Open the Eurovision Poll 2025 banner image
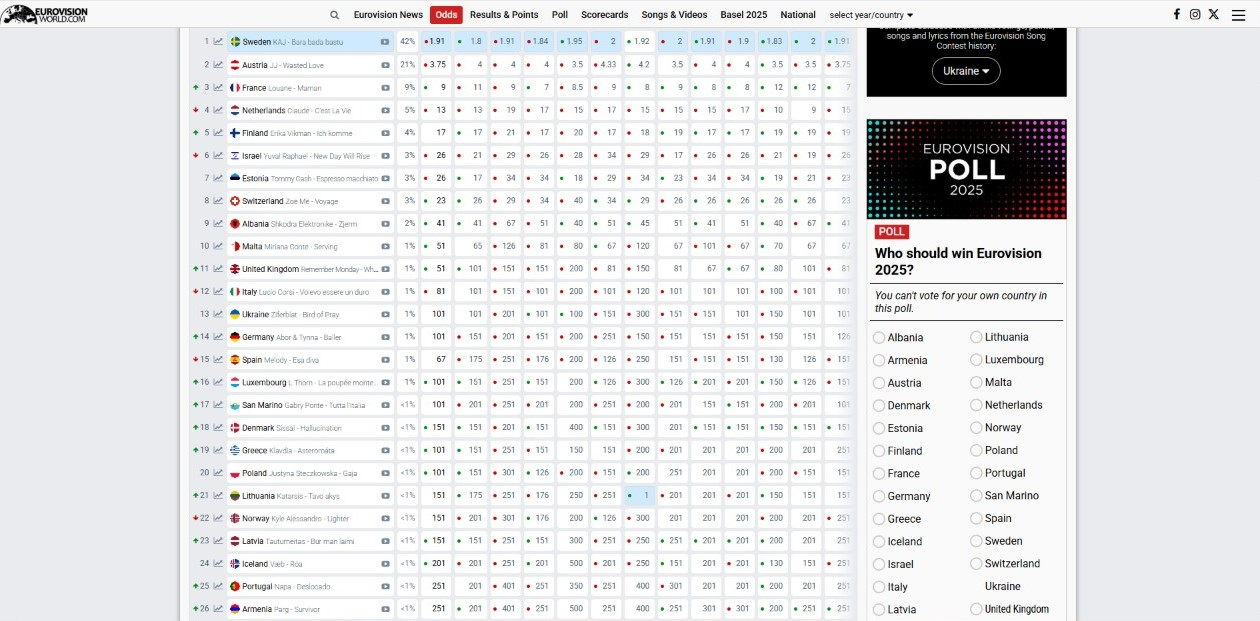This screenshot has width=1260, height=621. click(x=966, y=169)
